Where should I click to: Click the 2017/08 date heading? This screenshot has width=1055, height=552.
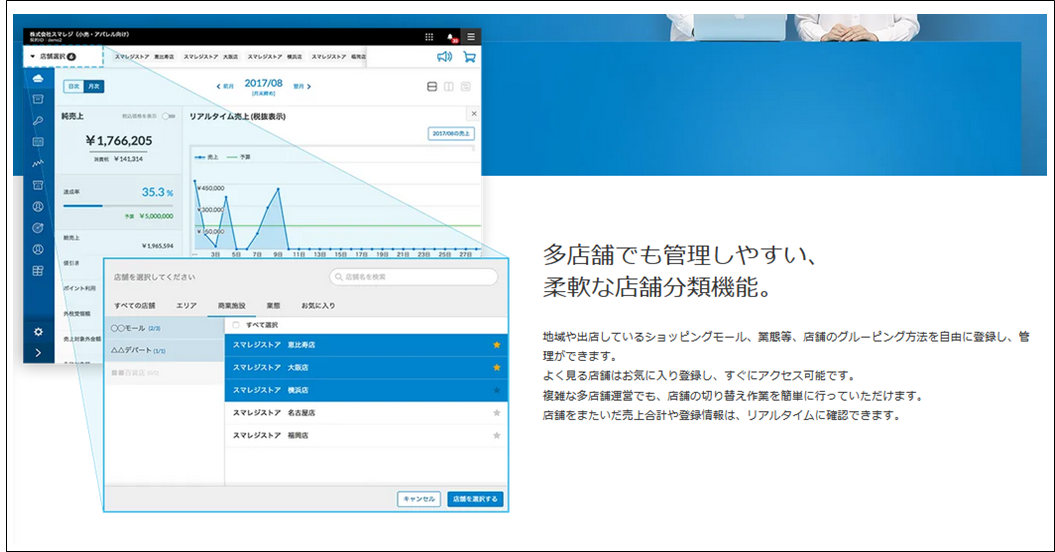[x=263, y=83]
